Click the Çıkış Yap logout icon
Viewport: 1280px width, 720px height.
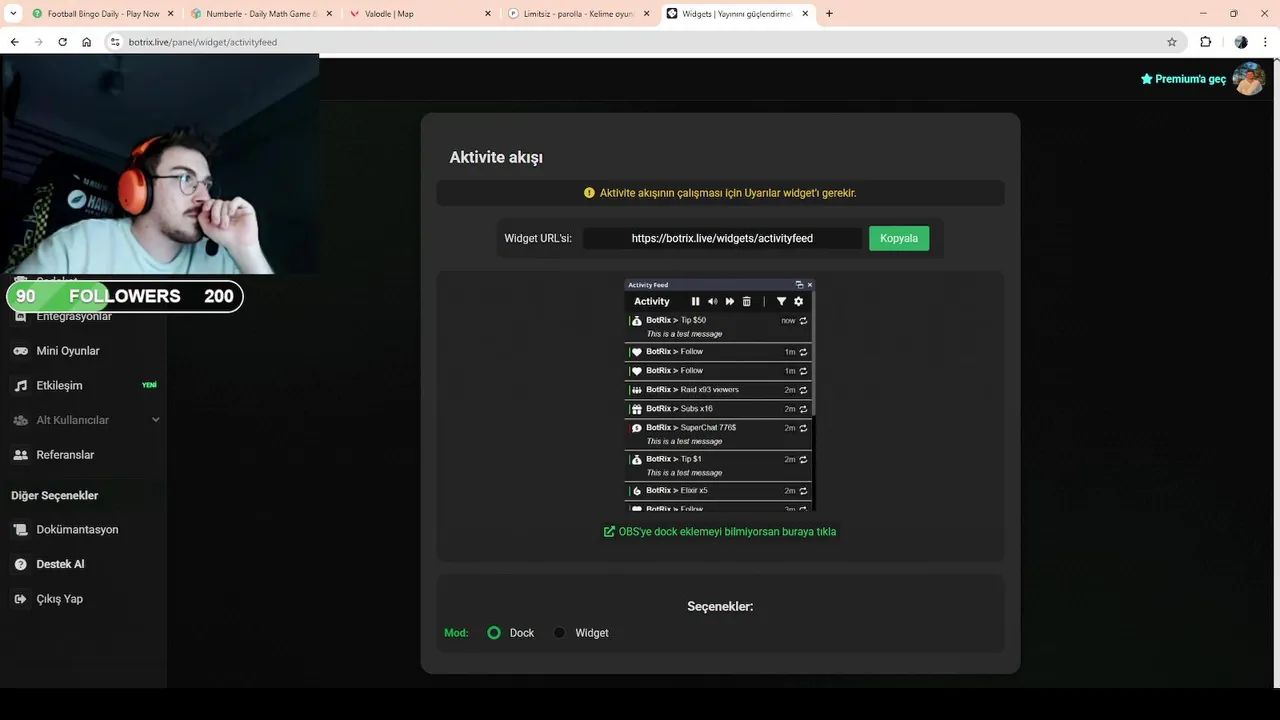coord(20,599)
